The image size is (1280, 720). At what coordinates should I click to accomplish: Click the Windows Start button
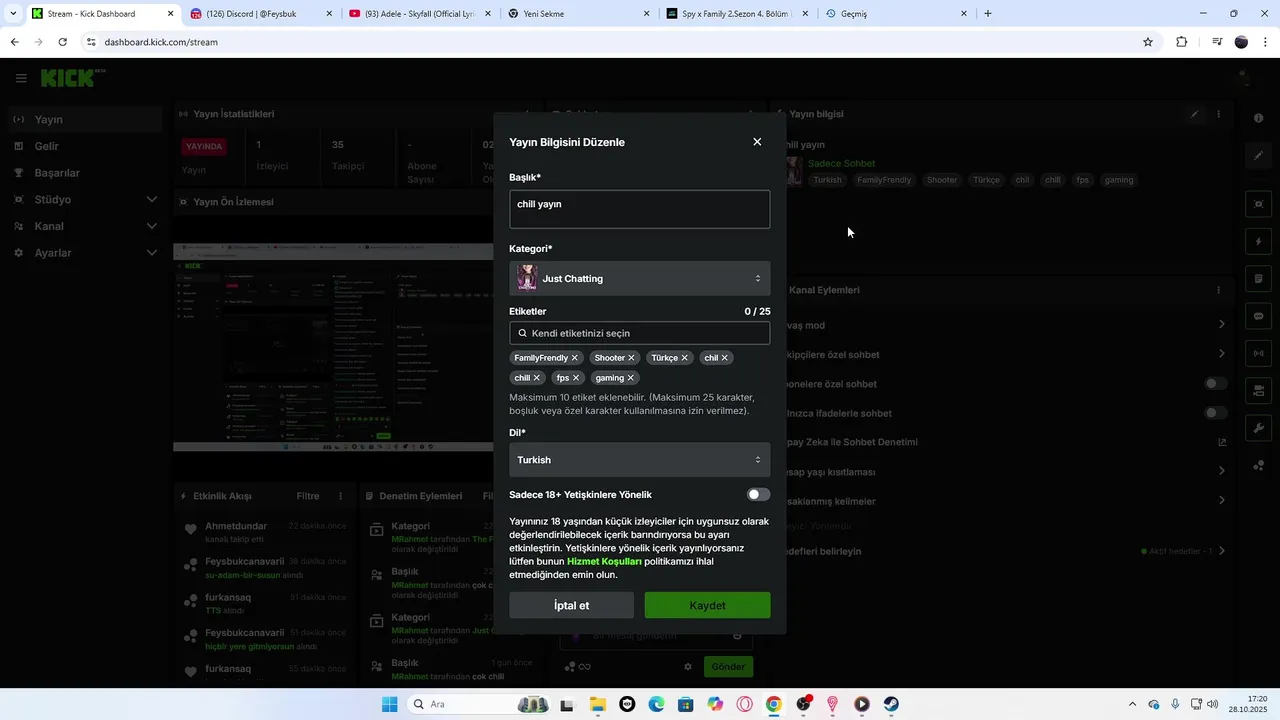pyautogui.click(x=390, y=704)
